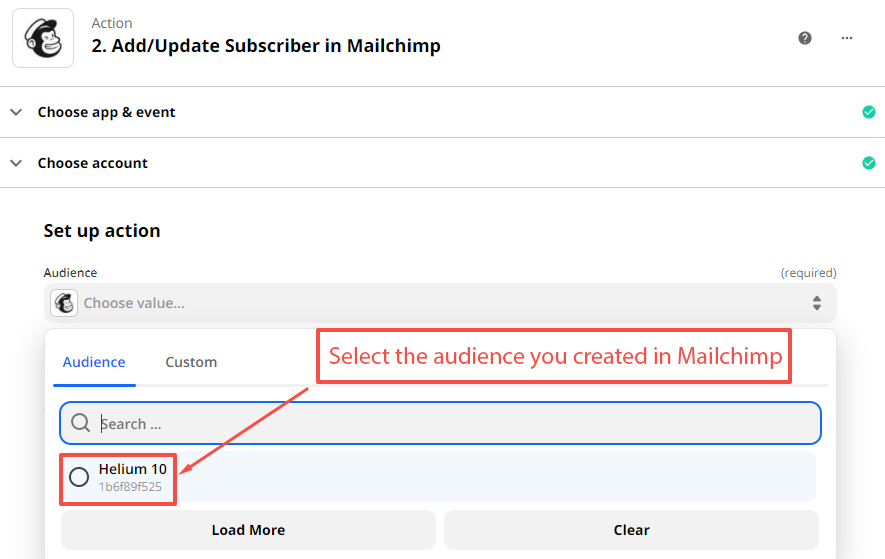The image size is (885, 559).
Task: Open the three-dot more options menu
Action: click(847, 38)
